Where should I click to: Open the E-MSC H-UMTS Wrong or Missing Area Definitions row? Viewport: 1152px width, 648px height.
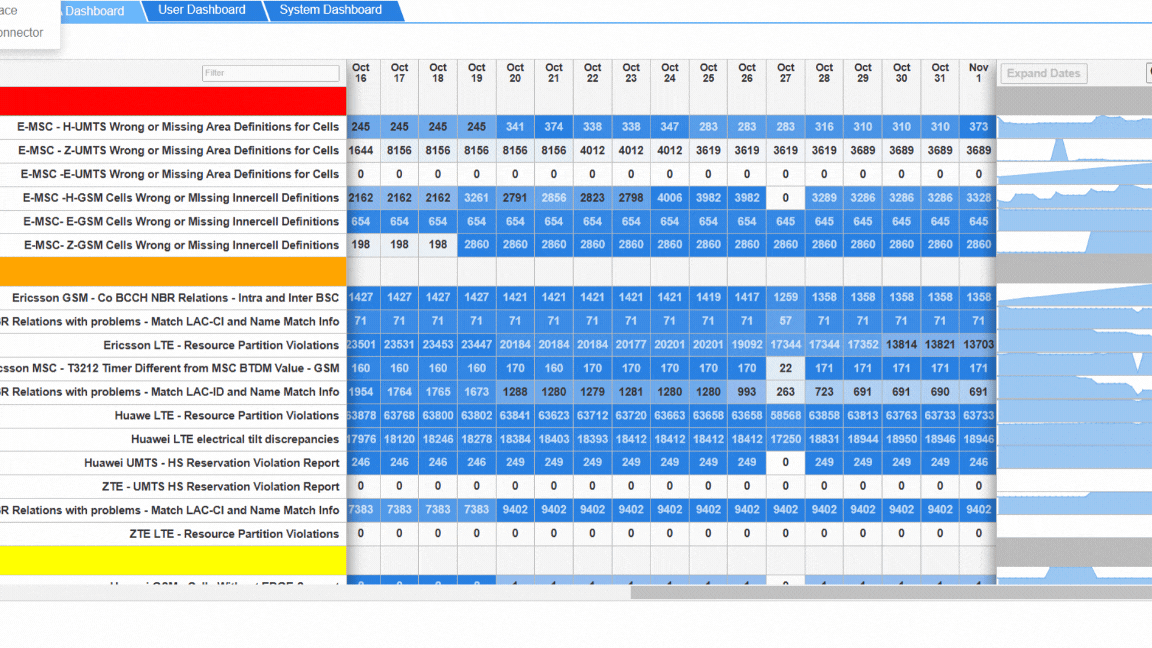pyautogui.click(x=178, y=127)
